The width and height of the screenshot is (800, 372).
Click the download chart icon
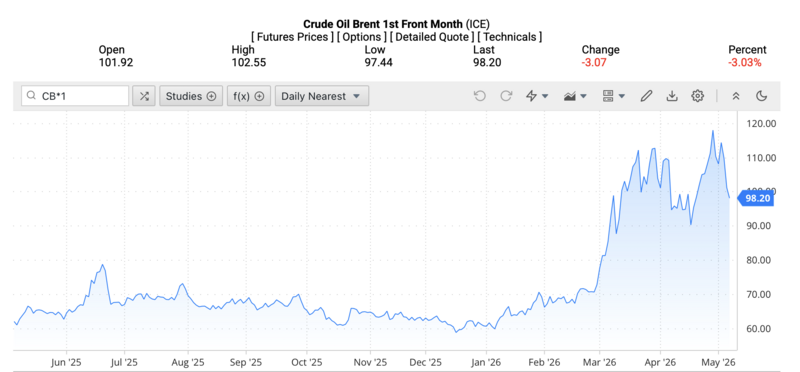coord(672,96)
